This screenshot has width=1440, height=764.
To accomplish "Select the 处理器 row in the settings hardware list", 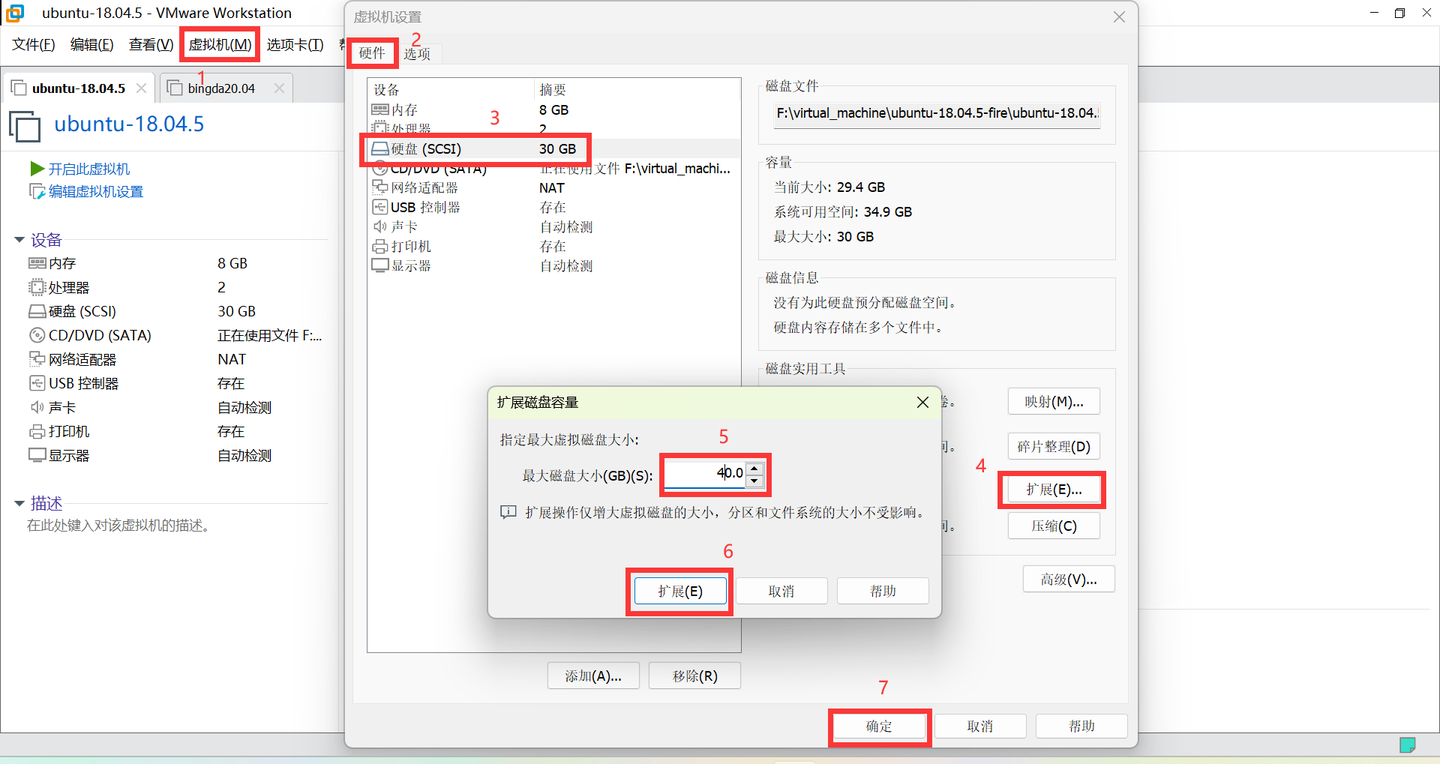I will tap(553, 129).
